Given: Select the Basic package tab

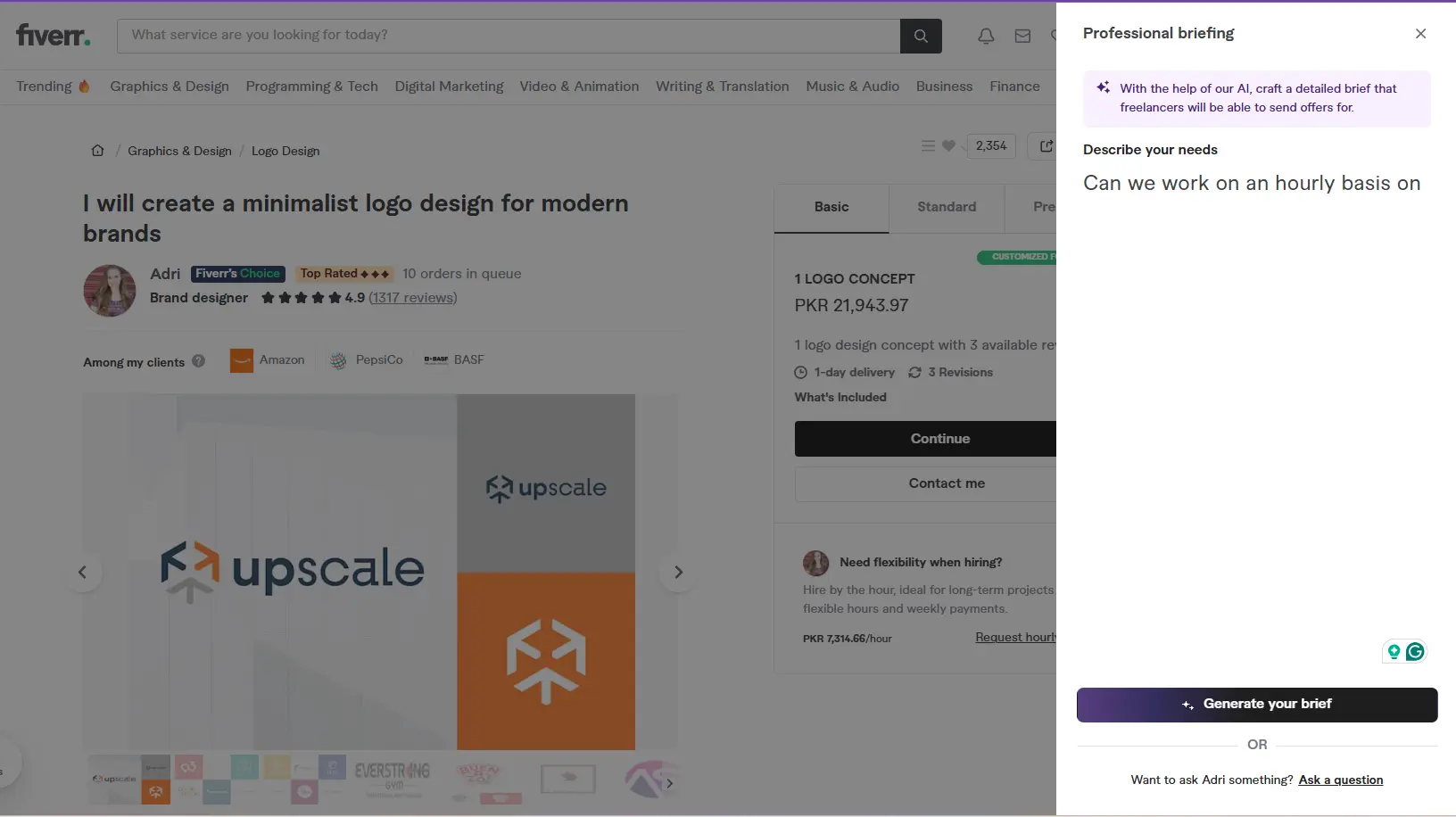Looking at the screenshot, I should coord(831,208).
